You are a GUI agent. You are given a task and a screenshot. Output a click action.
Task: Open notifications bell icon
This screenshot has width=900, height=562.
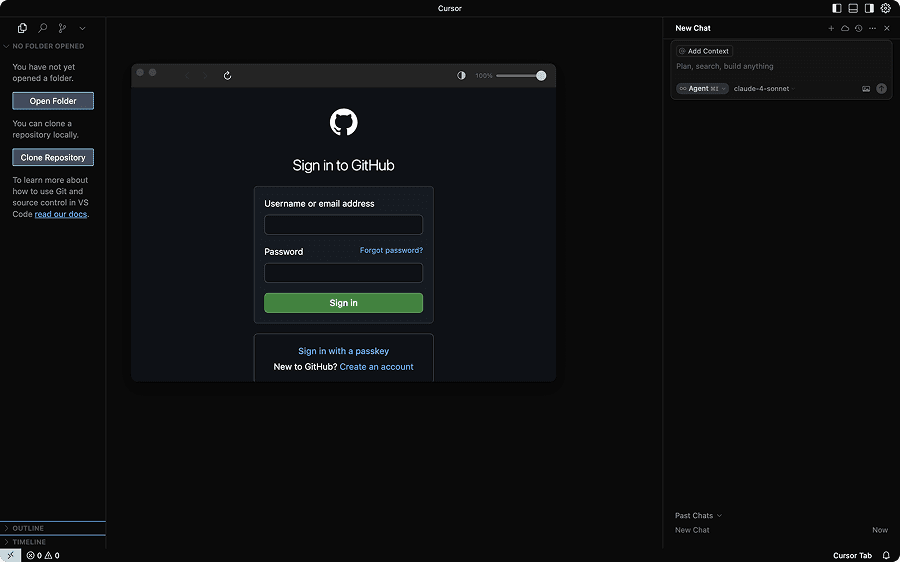pyautogui.click(x=886, y=556)
